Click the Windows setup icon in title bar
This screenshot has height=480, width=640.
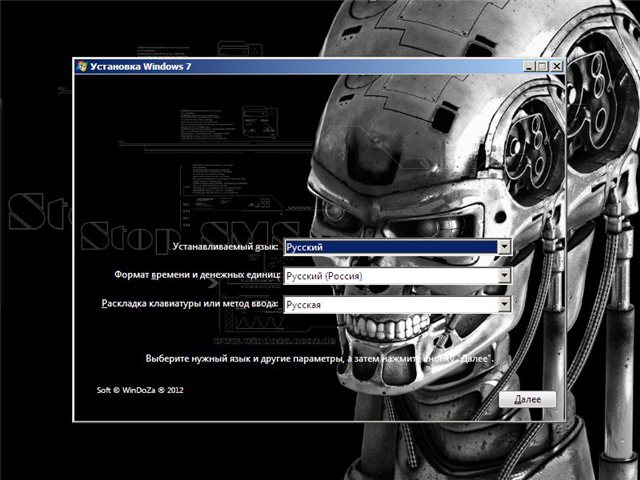tap(81, 66)
